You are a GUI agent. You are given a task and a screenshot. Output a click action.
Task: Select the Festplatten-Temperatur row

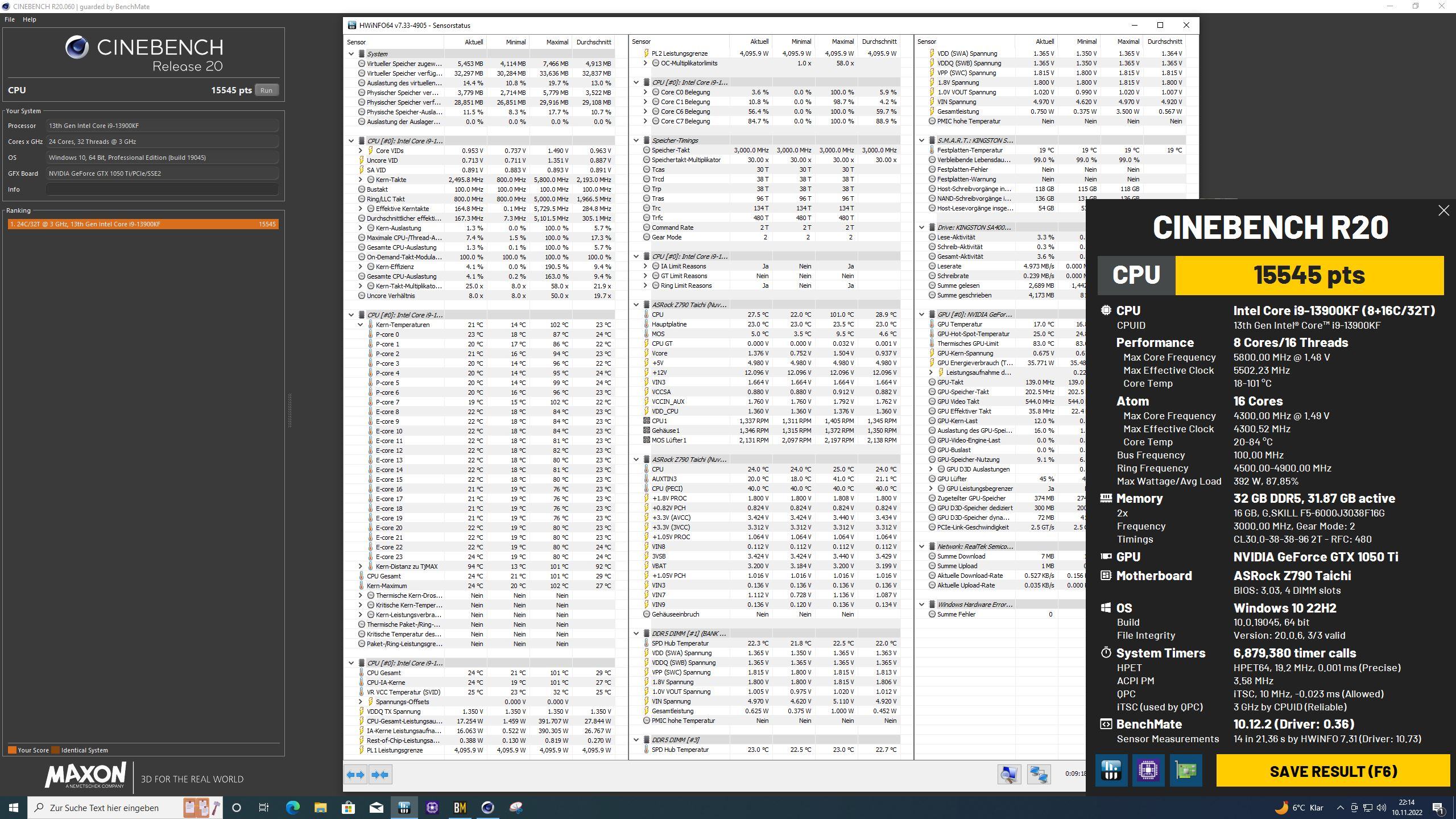pyautogui.click(x=1050, y=150)
